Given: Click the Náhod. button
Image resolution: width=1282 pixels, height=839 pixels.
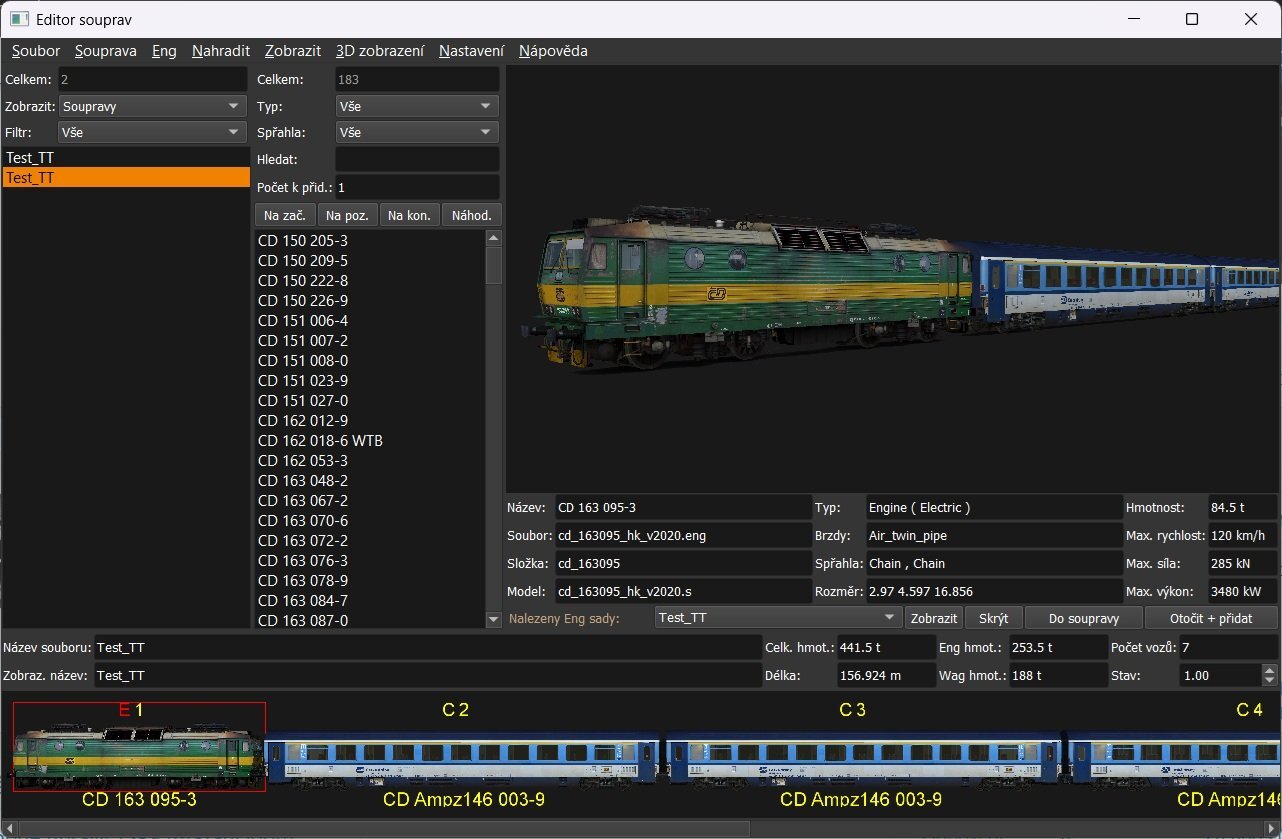Looking at the screenshot, I should pos(472,215).
